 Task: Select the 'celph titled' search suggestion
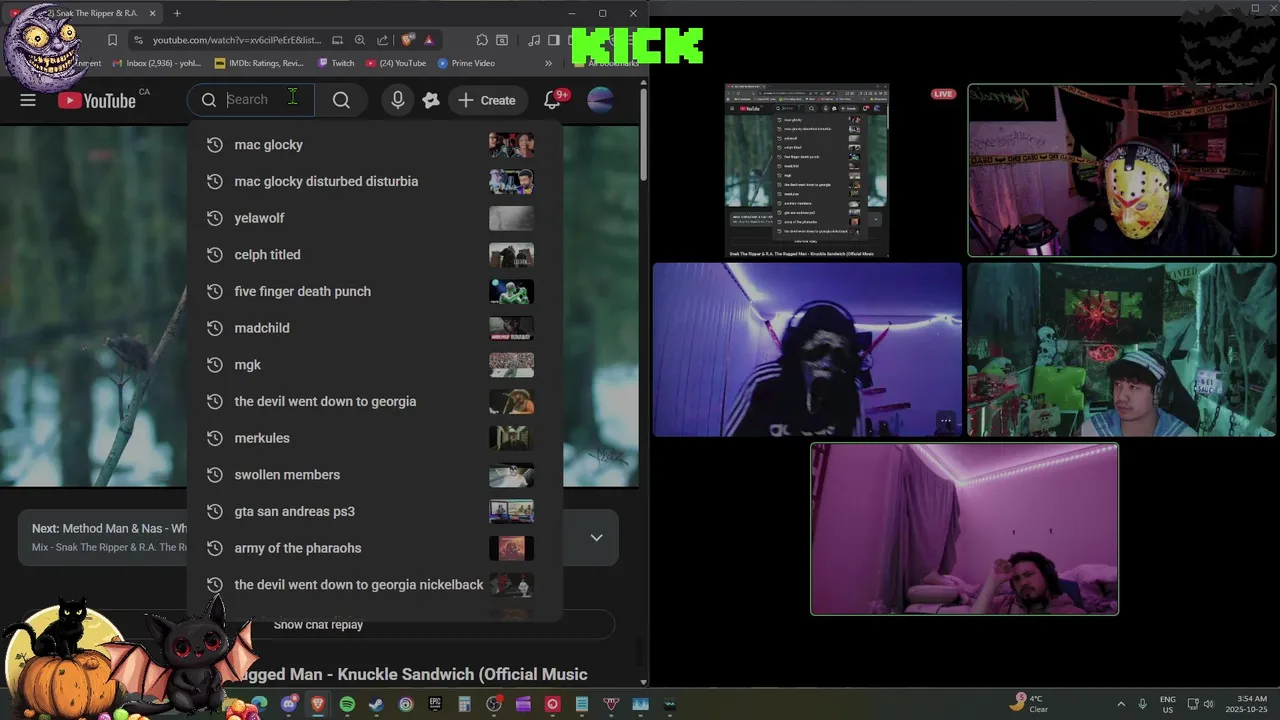point(374,255)
